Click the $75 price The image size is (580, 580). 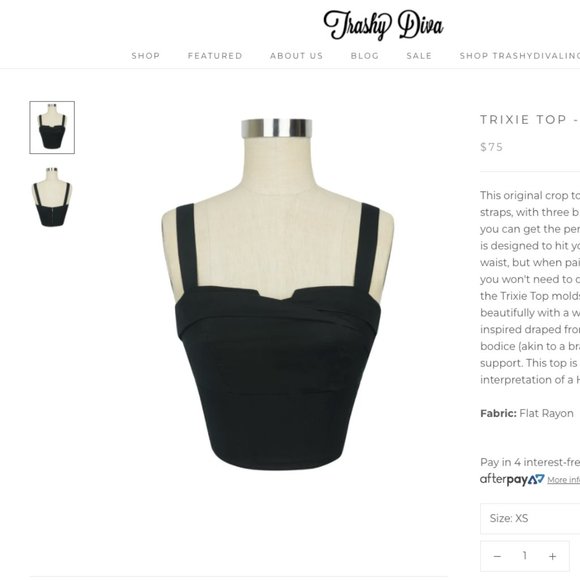[492, 147]
